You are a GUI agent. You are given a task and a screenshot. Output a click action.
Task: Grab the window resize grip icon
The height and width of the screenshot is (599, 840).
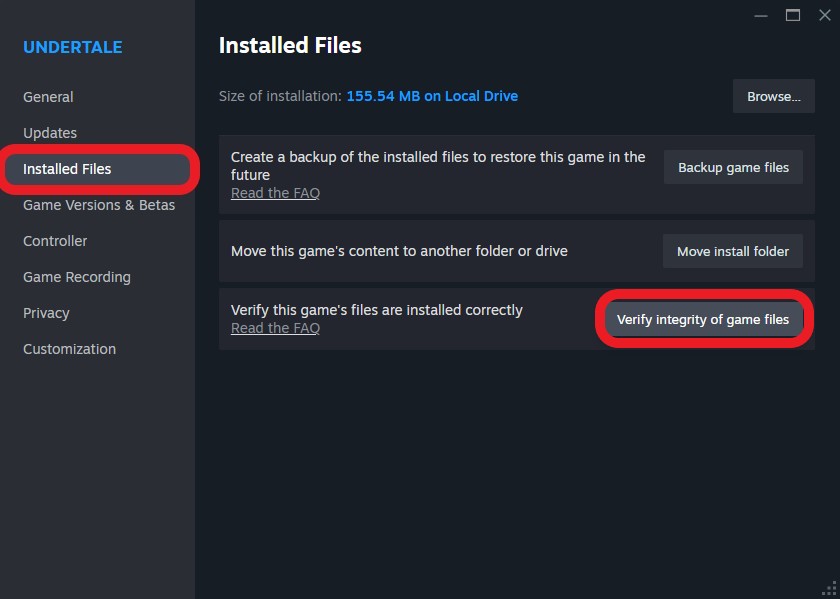coord(829,588)
